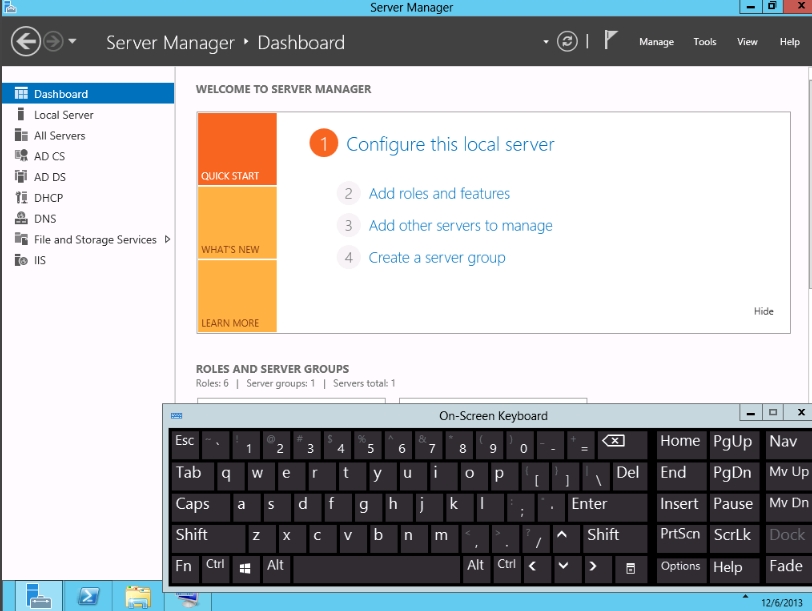Click Create a server group link
This screenshot has width=812, height=611.
[437, 258]
